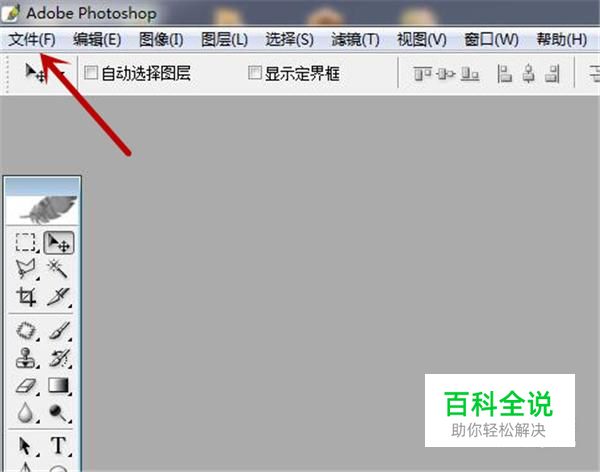Tick the 显示定界框 checkbox
The width and height of the screenshot is (600, 472).
(x=254, y=72)
